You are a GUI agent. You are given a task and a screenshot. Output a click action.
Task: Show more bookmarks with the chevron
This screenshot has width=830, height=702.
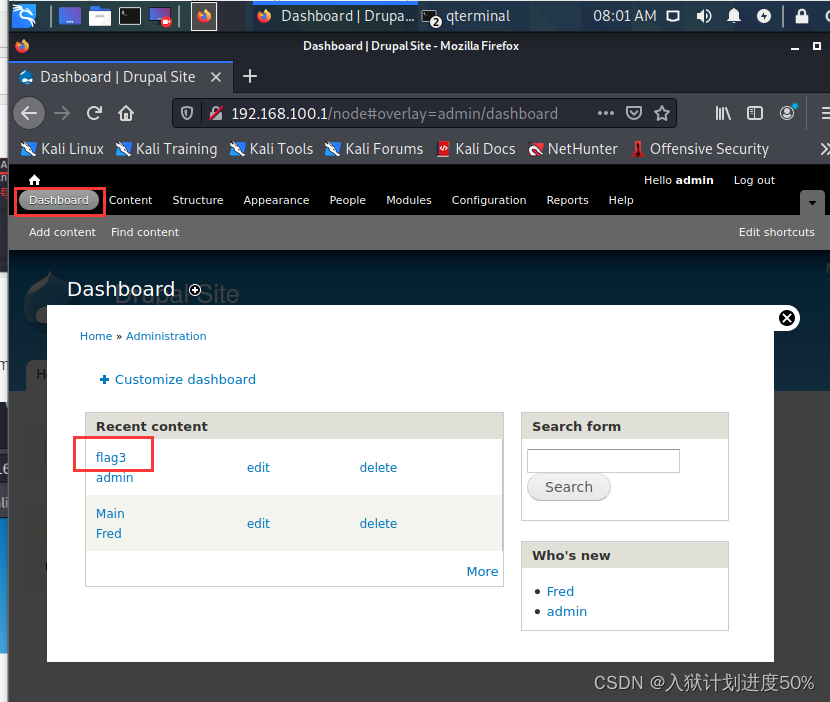(x=824, y=149)
